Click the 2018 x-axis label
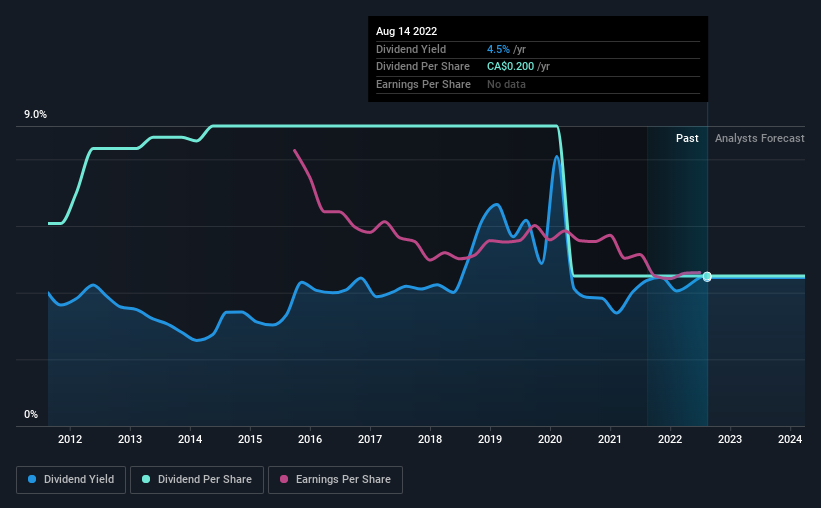This screenshot has height=508, width=821. pyautogui.click(x=430, y=439)
